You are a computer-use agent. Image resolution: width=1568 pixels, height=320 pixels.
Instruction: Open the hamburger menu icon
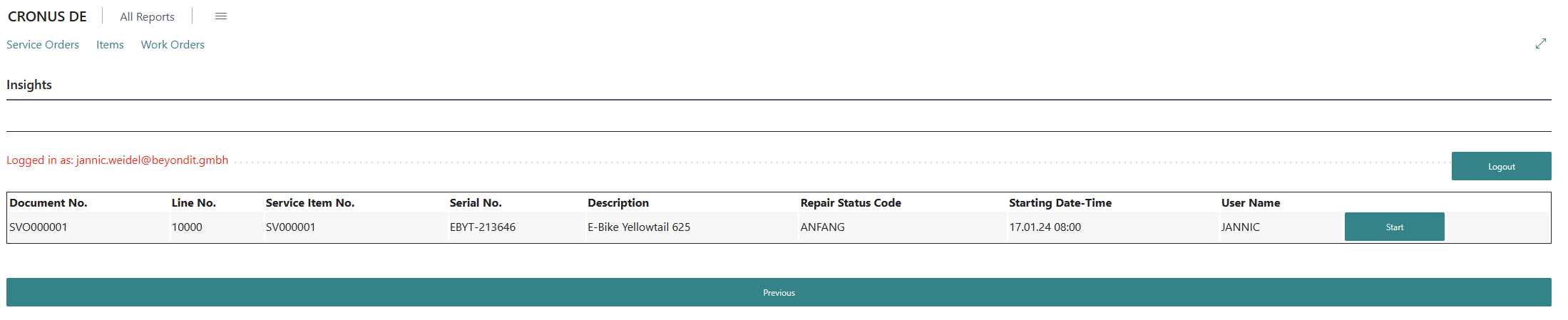point(221,16)
